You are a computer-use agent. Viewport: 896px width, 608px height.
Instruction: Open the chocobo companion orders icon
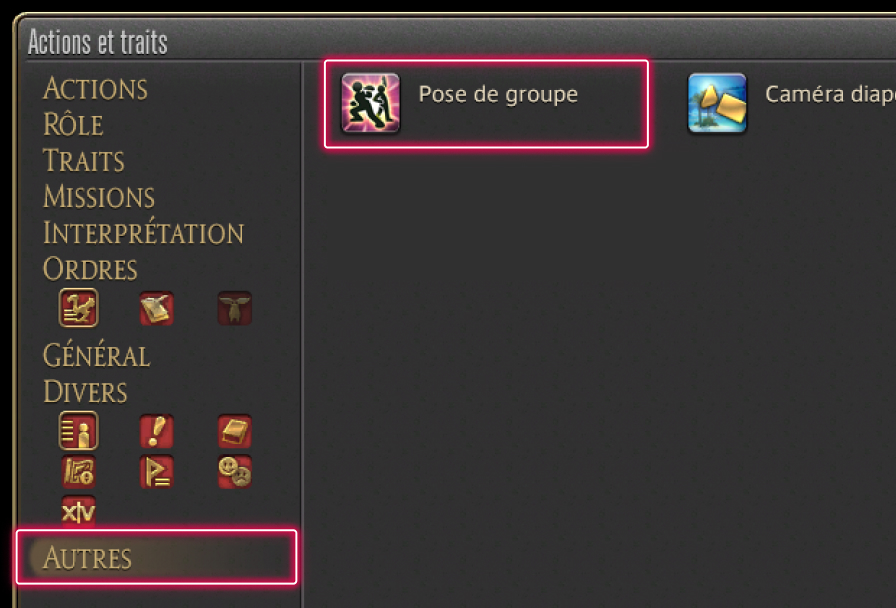[79, 308]
